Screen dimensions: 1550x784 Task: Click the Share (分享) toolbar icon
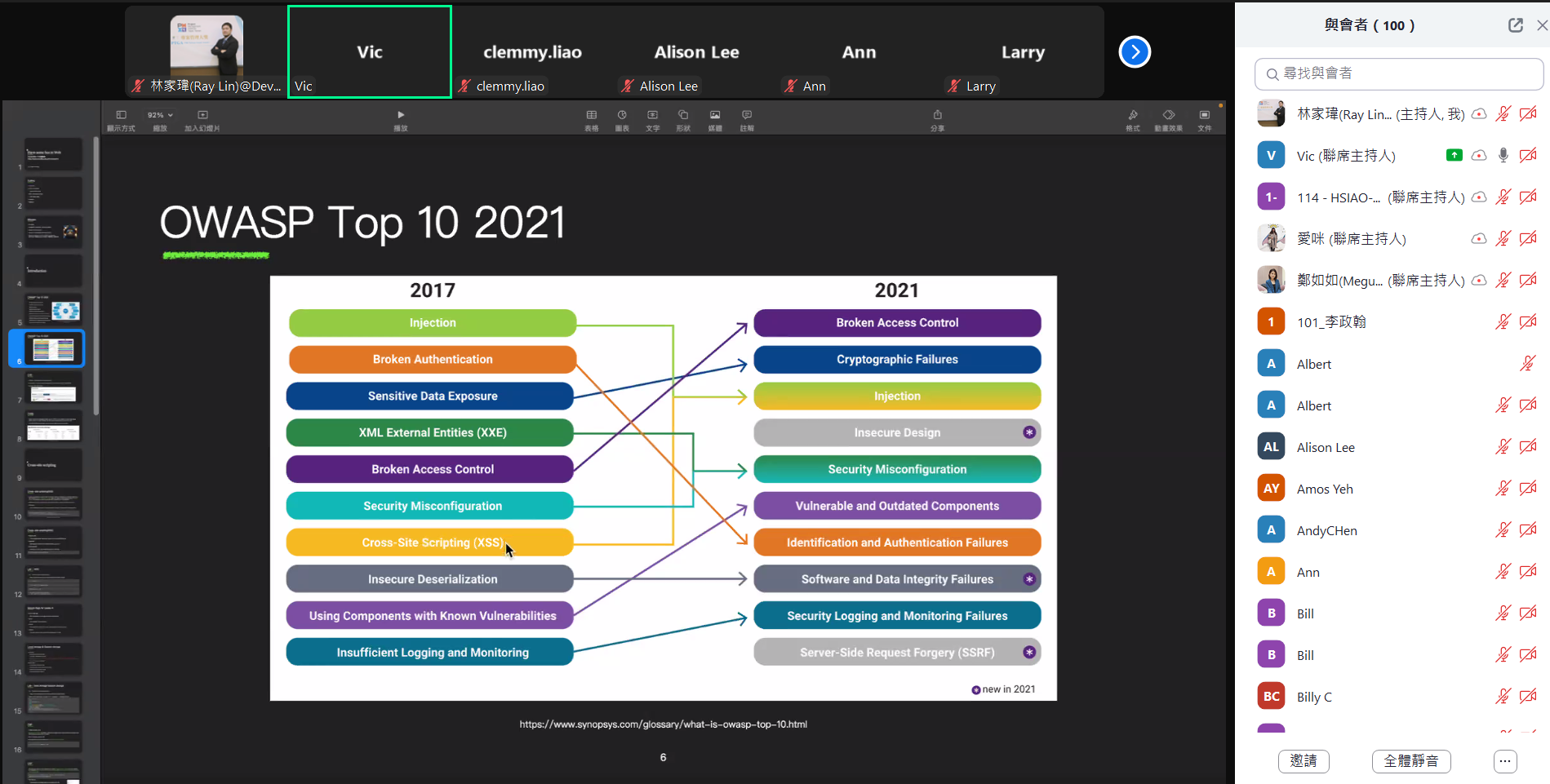[x=937, y=116]
